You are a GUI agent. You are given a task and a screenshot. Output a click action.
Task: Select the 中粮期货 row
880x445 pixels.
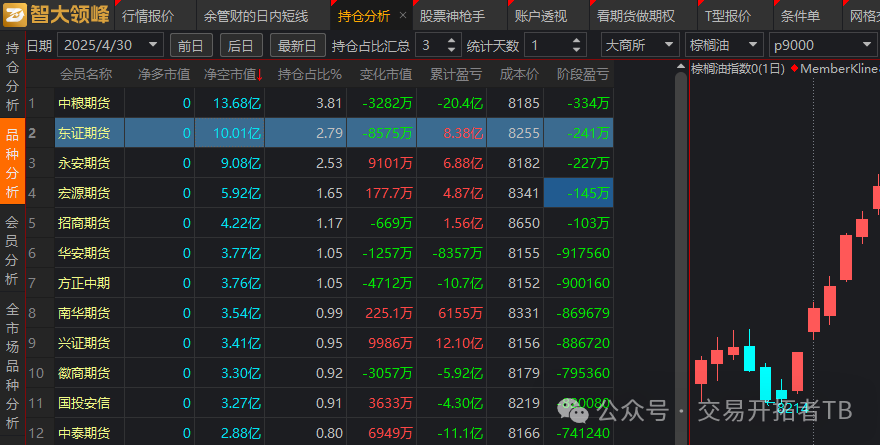(x=320, y=103)
